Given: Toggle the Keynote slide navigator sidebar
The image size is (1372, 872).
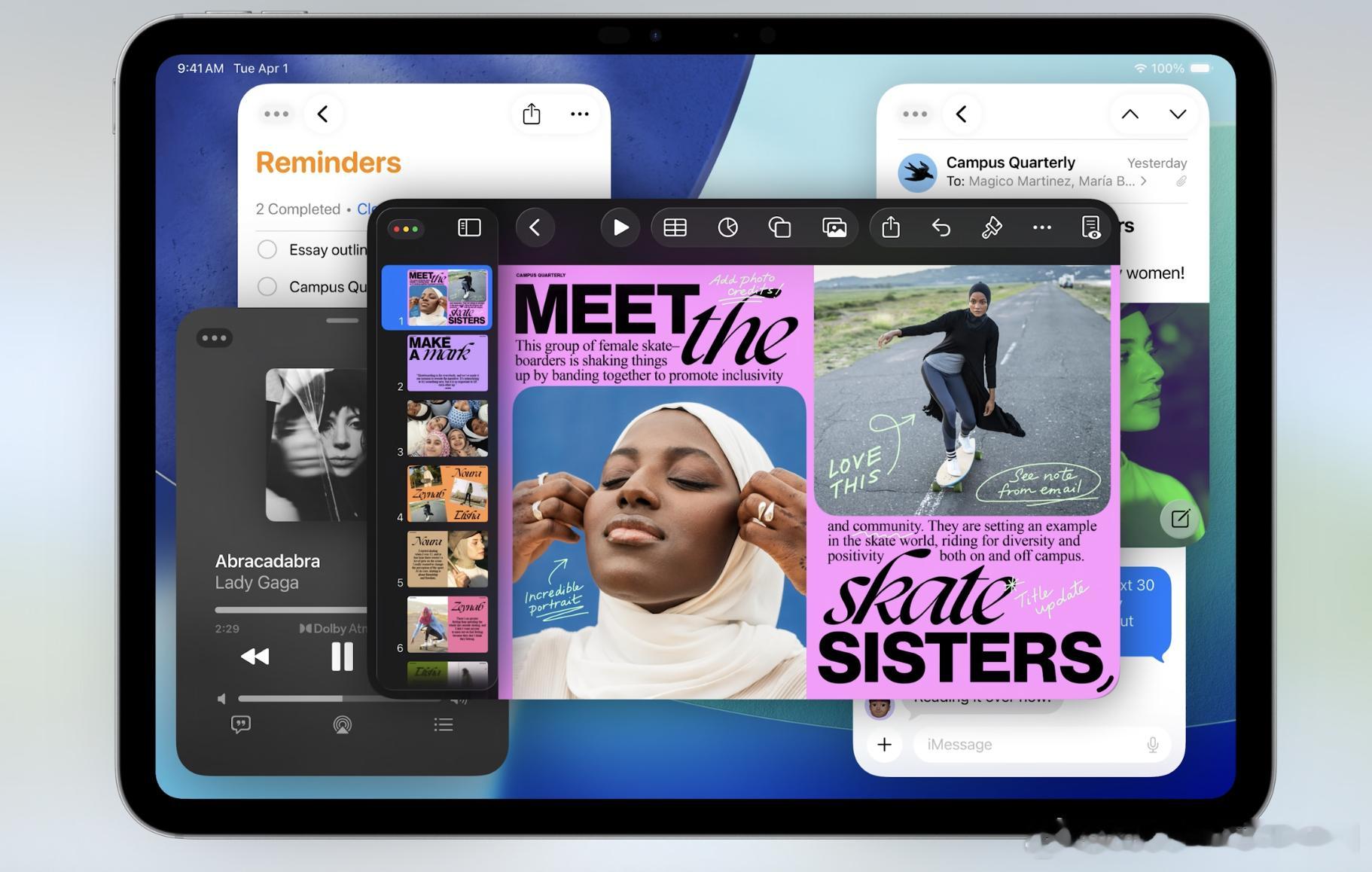Looking at the screenshot, I should click(x=469, y=227).
